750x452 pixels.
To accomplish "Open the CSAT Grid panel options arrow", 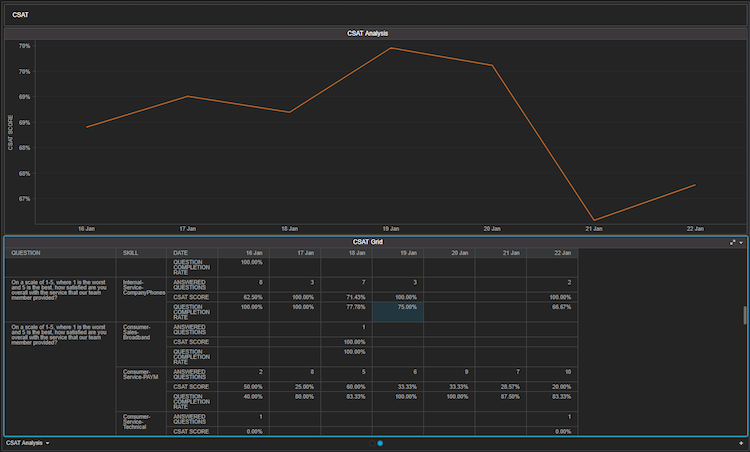I will coord(741,243).
